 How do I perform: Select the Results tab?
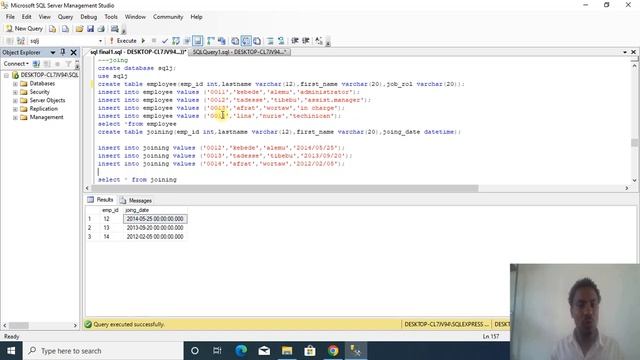point(100,200)
